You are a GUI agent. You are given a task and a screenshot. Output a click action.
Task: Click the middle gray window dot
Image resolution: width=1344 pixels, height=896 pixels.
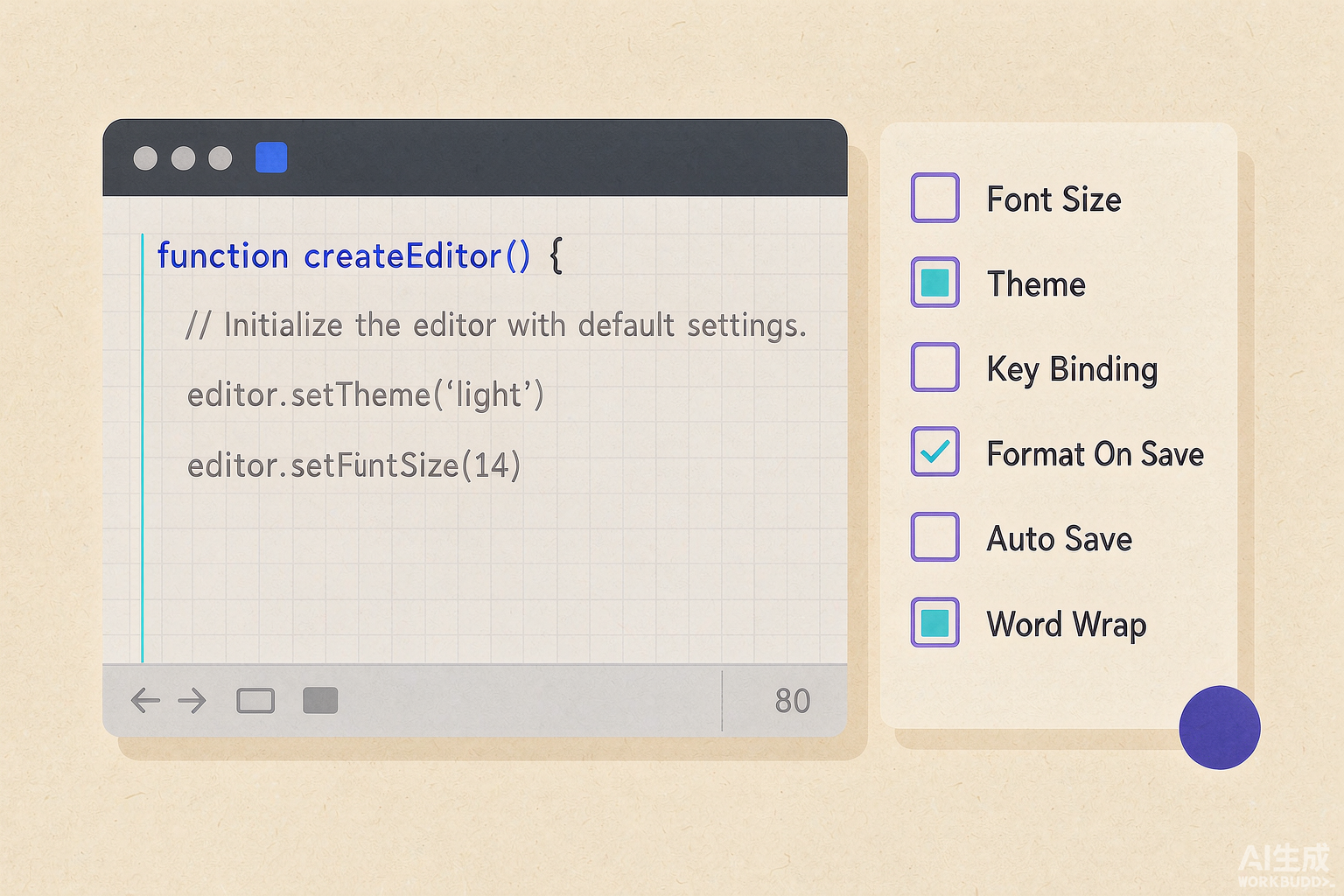tap(183, 158)
